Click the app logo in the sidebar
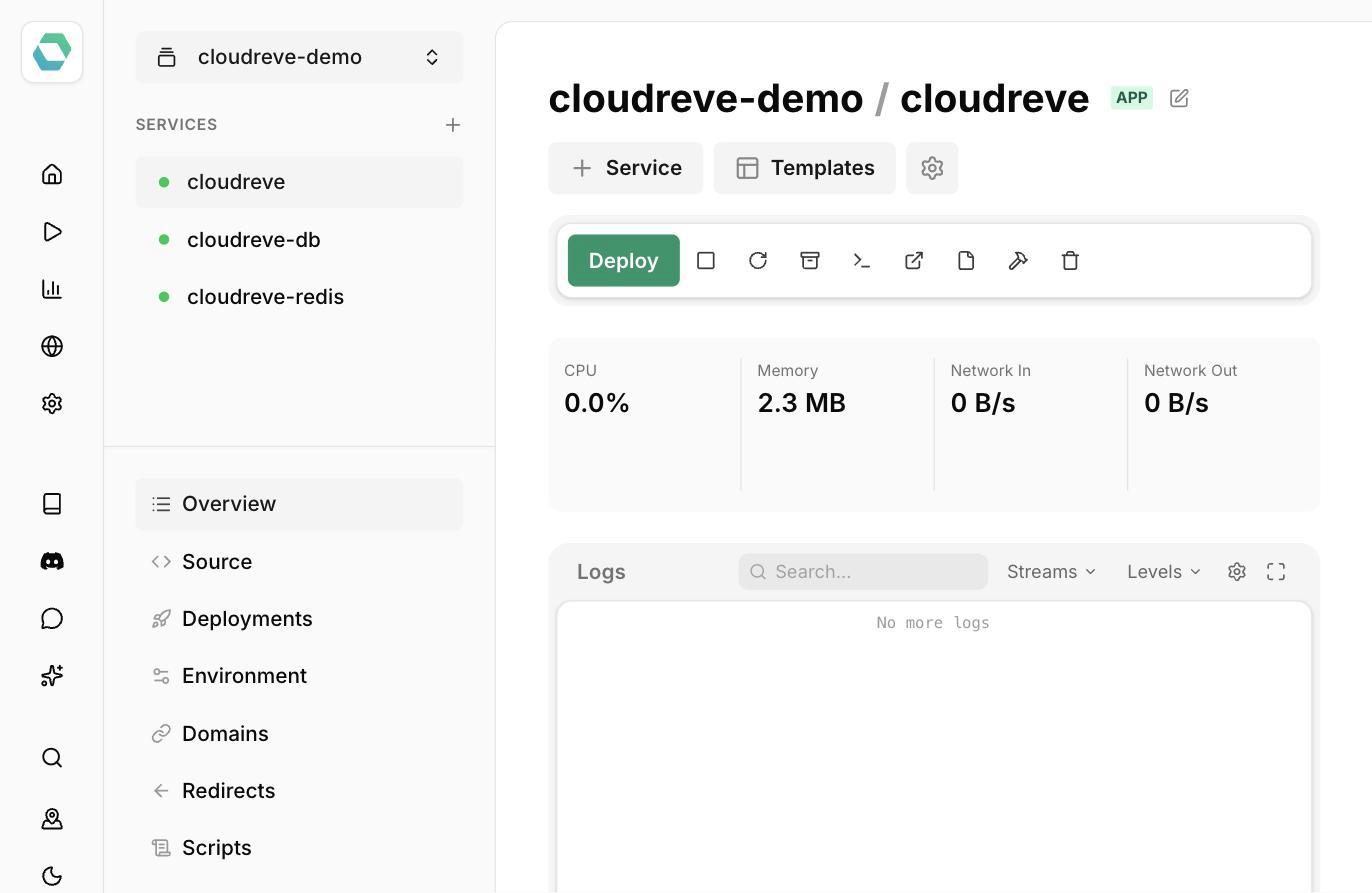 [x=52, y=52]
